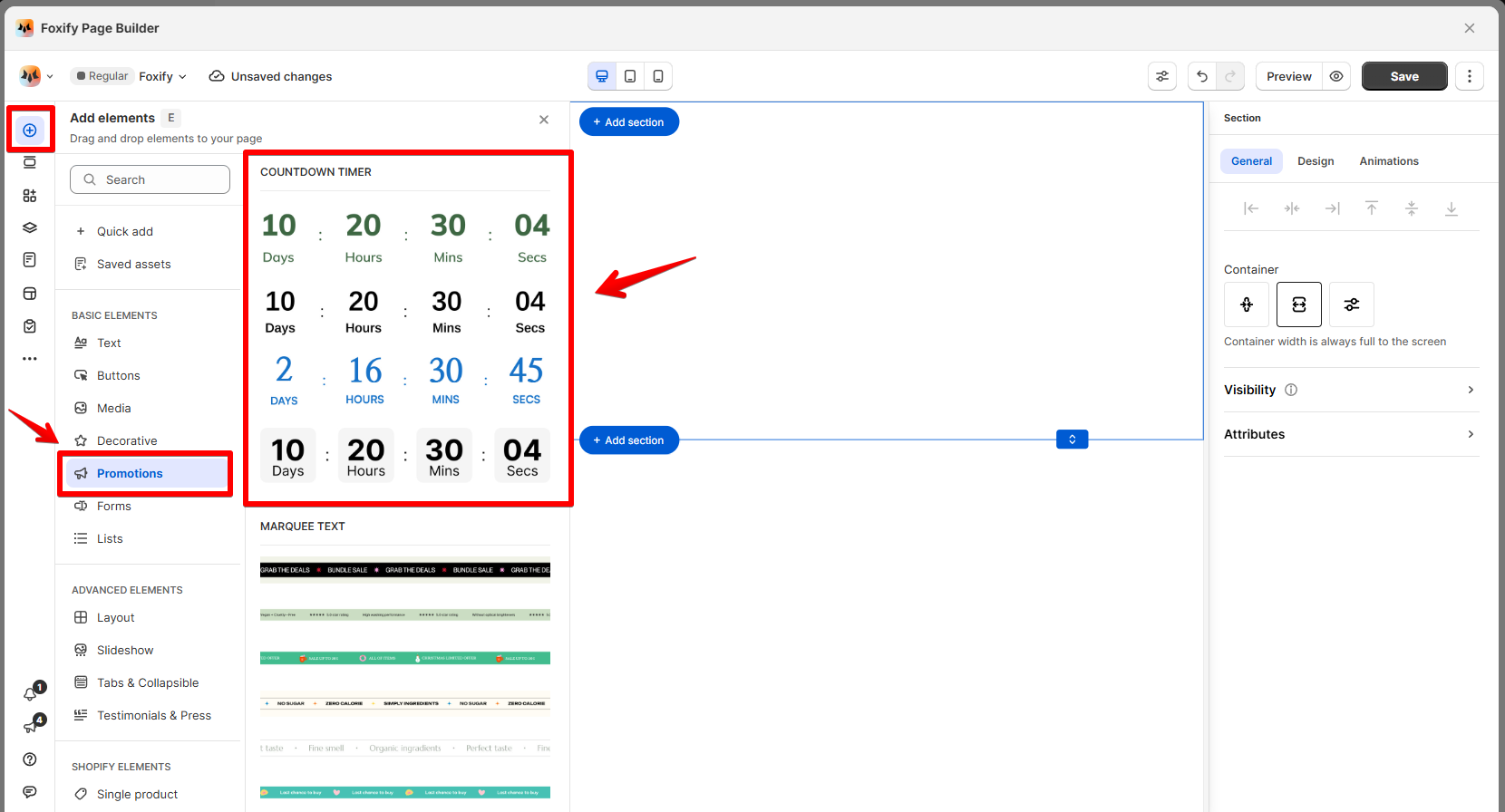Viewport: 1505px width, 812px height.
Task: Open announcements megaphone icon with badge
Action: [30, 727]
